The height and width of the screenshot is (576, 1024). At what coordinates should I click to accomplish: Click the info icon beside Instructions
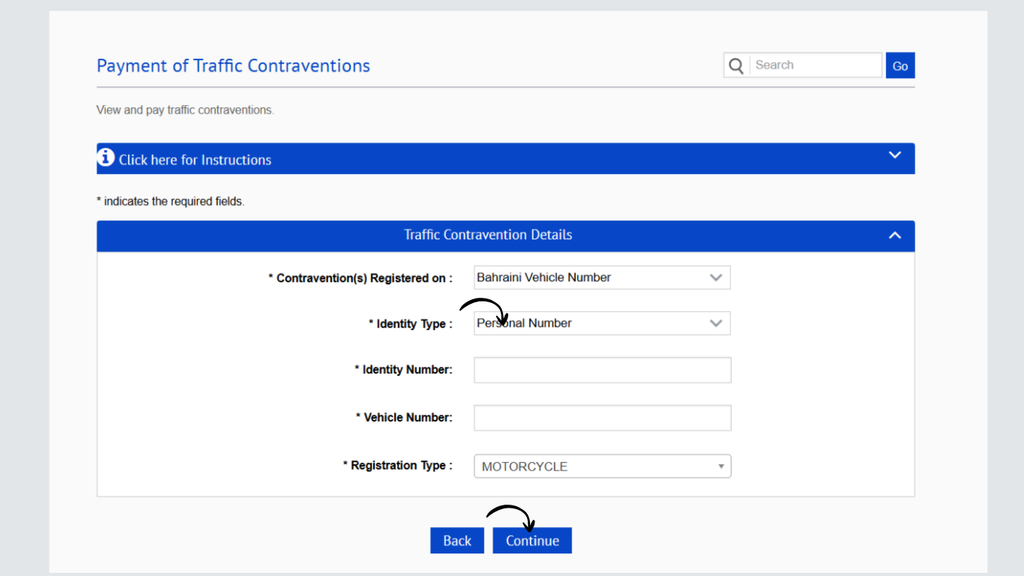(x=106, y=158)
